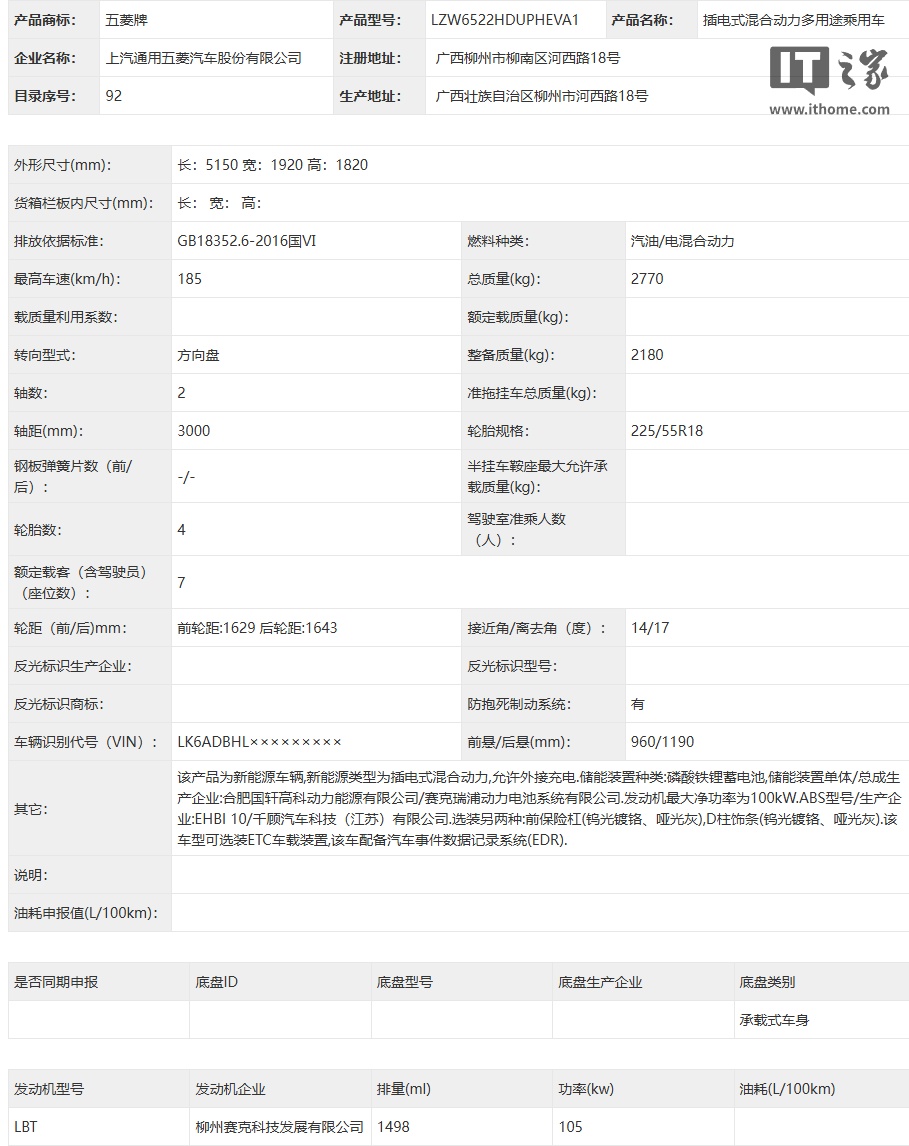The image size is (909, 1146).
Task: Click label 车辆识别代号（VIN）:
Action: 86,742
